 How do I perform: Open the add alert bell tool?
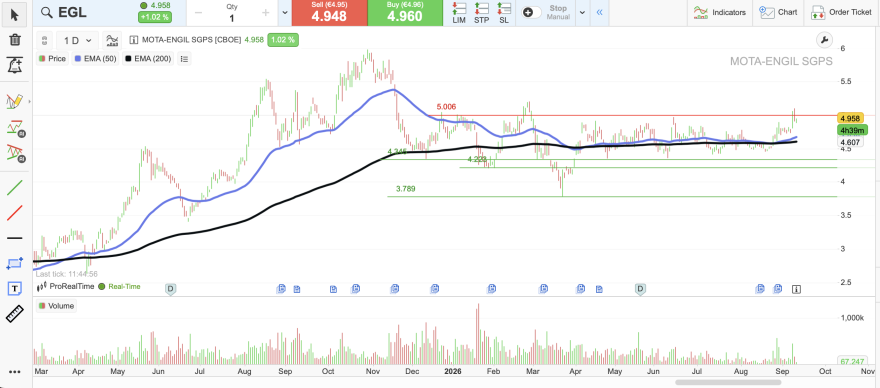[x=15, y=65]
